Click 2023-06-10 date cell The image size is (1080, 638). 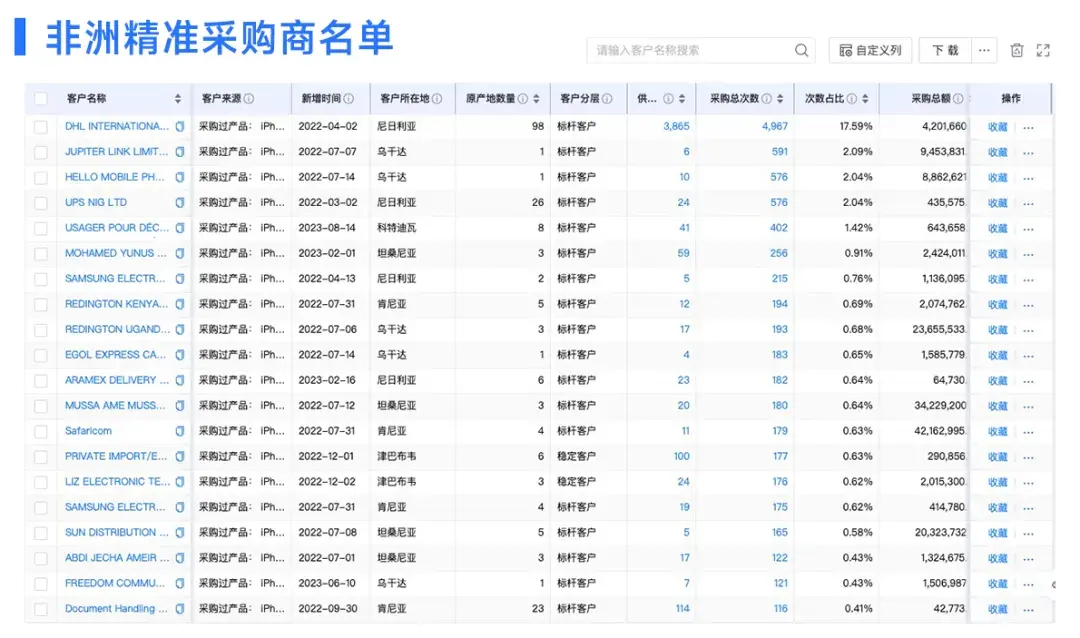327,583
